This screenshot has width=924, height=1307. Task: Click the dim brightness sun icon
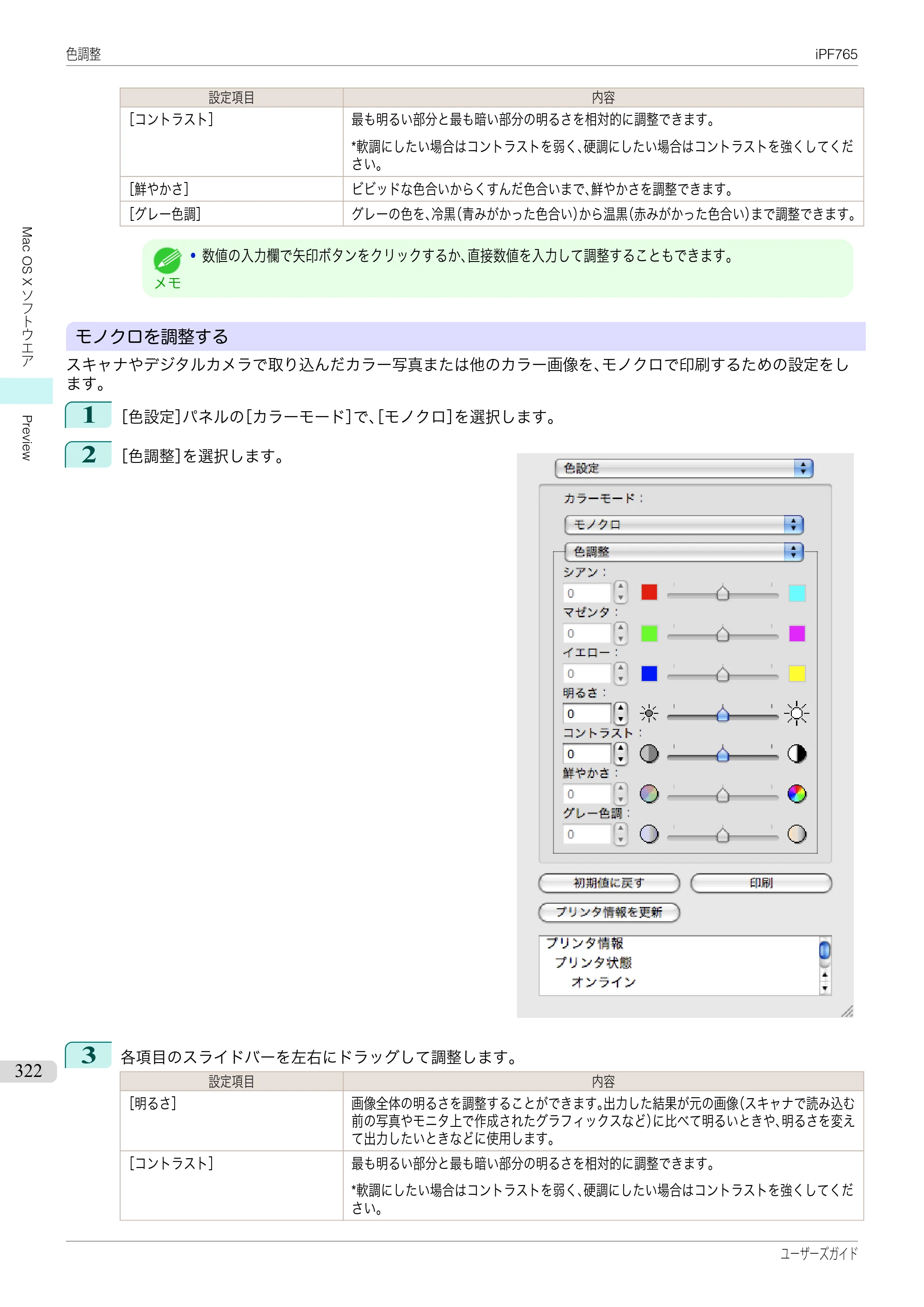point(649,713)
